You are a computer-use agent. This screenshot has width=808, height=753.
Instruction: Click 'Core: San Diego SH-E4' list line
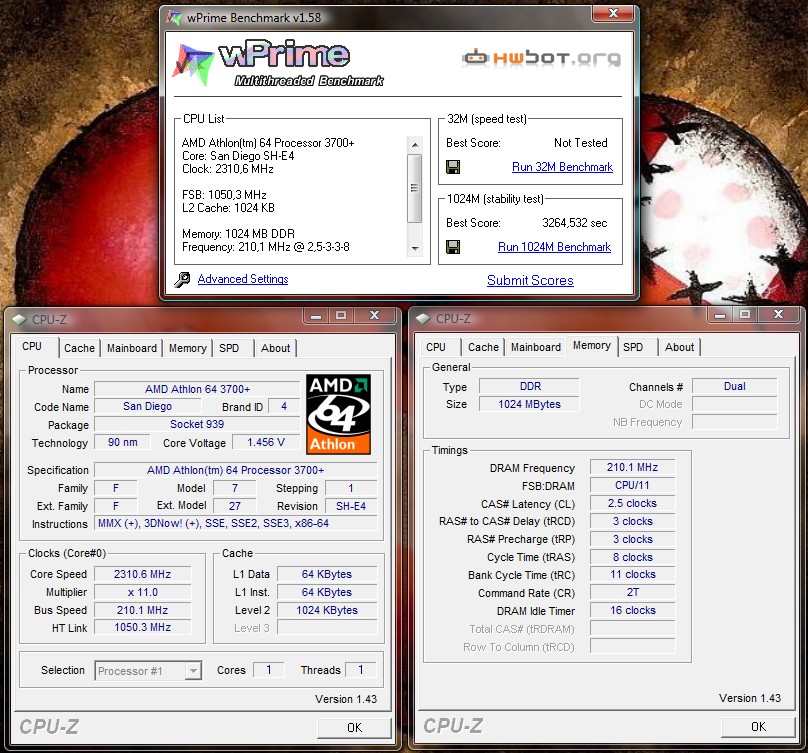tap(238, 156)
